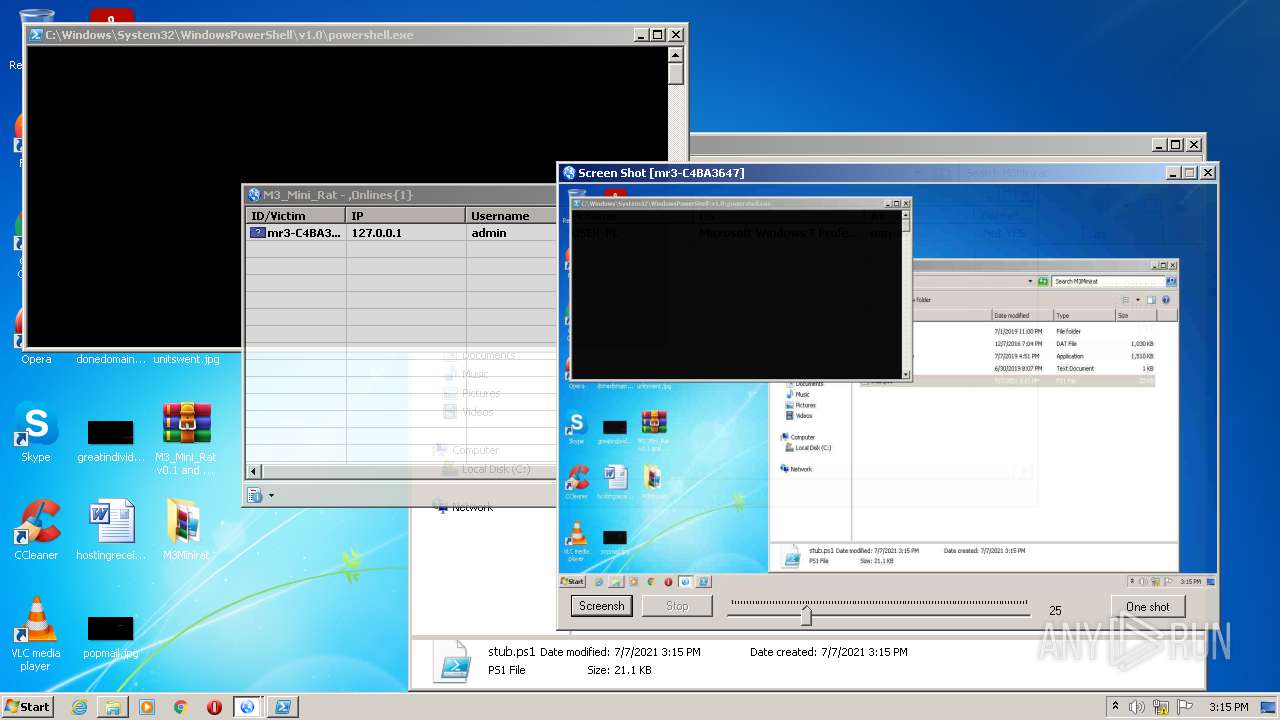
Task: Click IP cell 127.0.0.1
Action: (376, 233)
